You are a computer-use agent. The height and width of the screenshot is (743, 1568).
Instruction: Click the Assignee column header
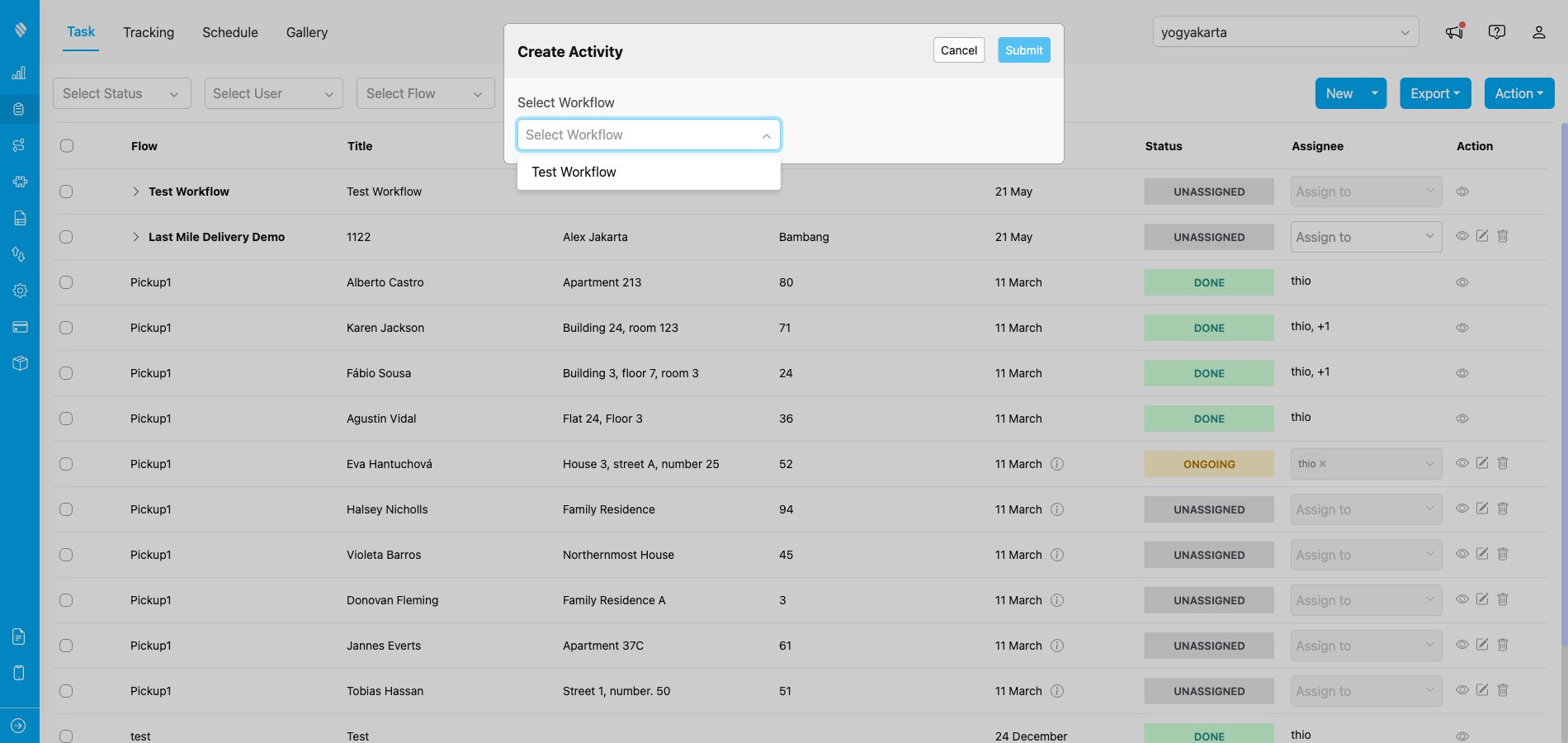pyautogui.click(x=1317, y=146)
